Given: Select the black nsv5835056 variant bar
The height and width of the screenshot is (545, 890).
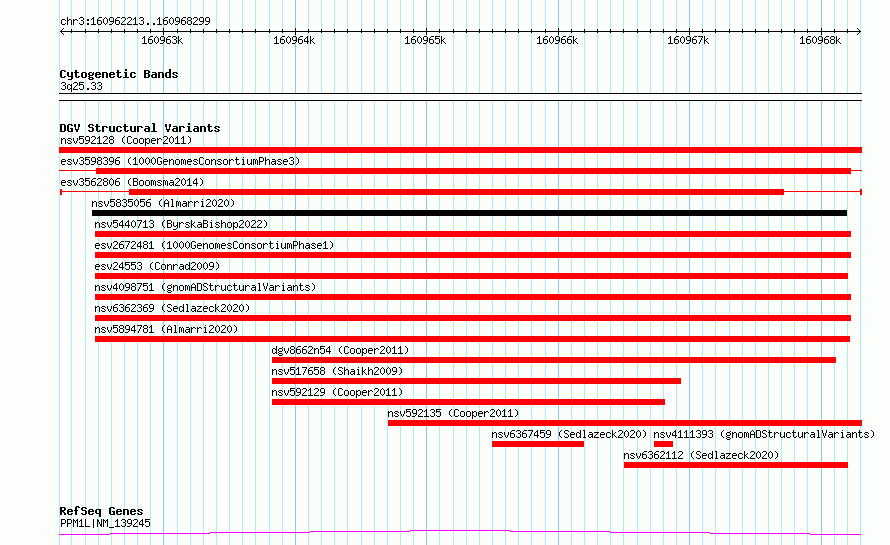Looking at the screenshot, I should tap(469, 213).
